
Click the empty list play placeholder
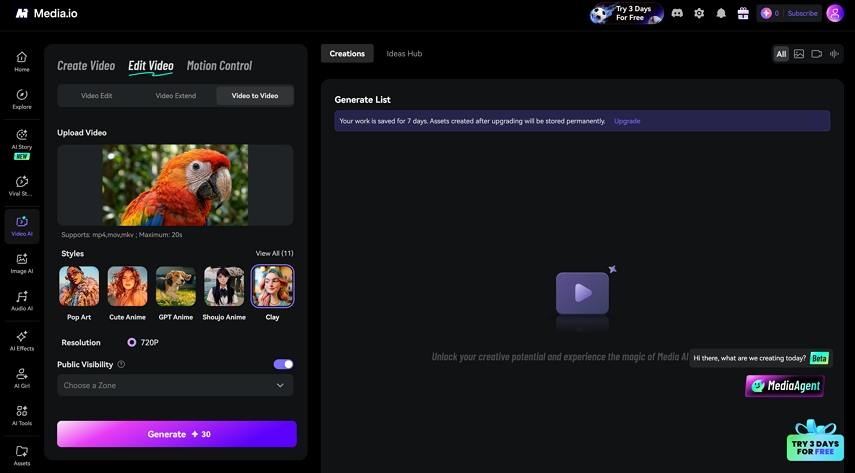582,294
